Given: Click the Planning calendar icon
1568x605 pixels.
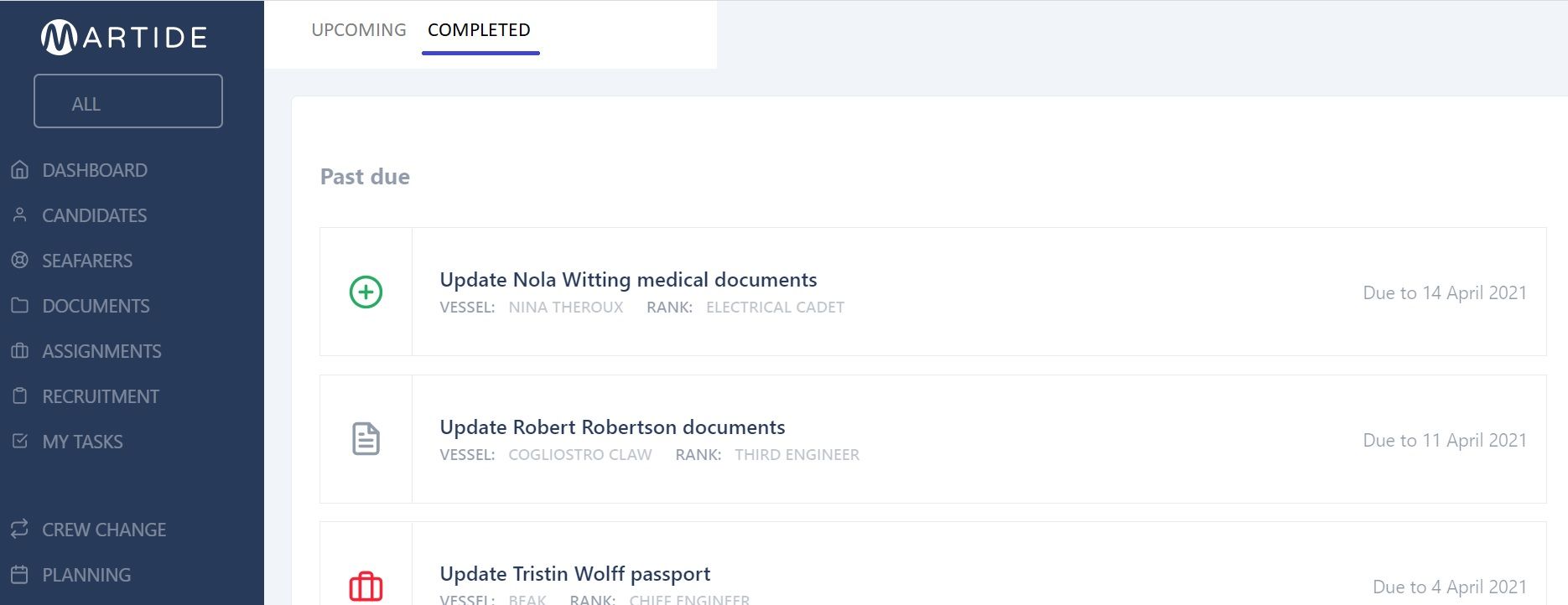Looking at the screenshot, I should point(20,575).
